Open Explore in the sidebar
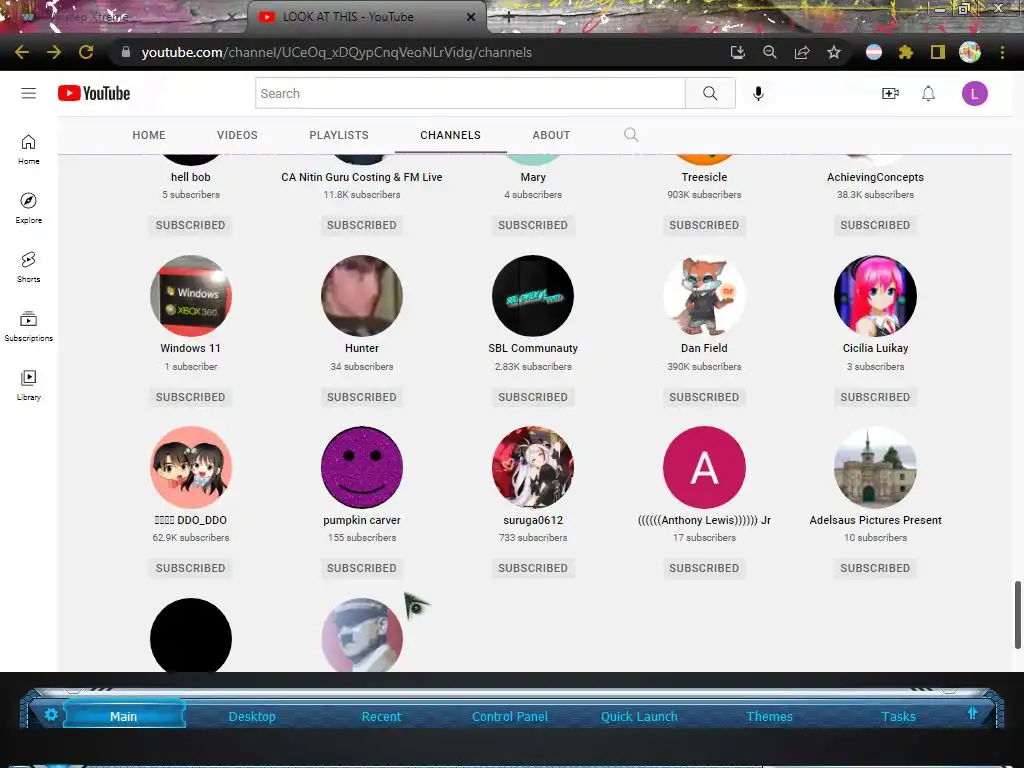1024x768 pixels. click(28, 208)
